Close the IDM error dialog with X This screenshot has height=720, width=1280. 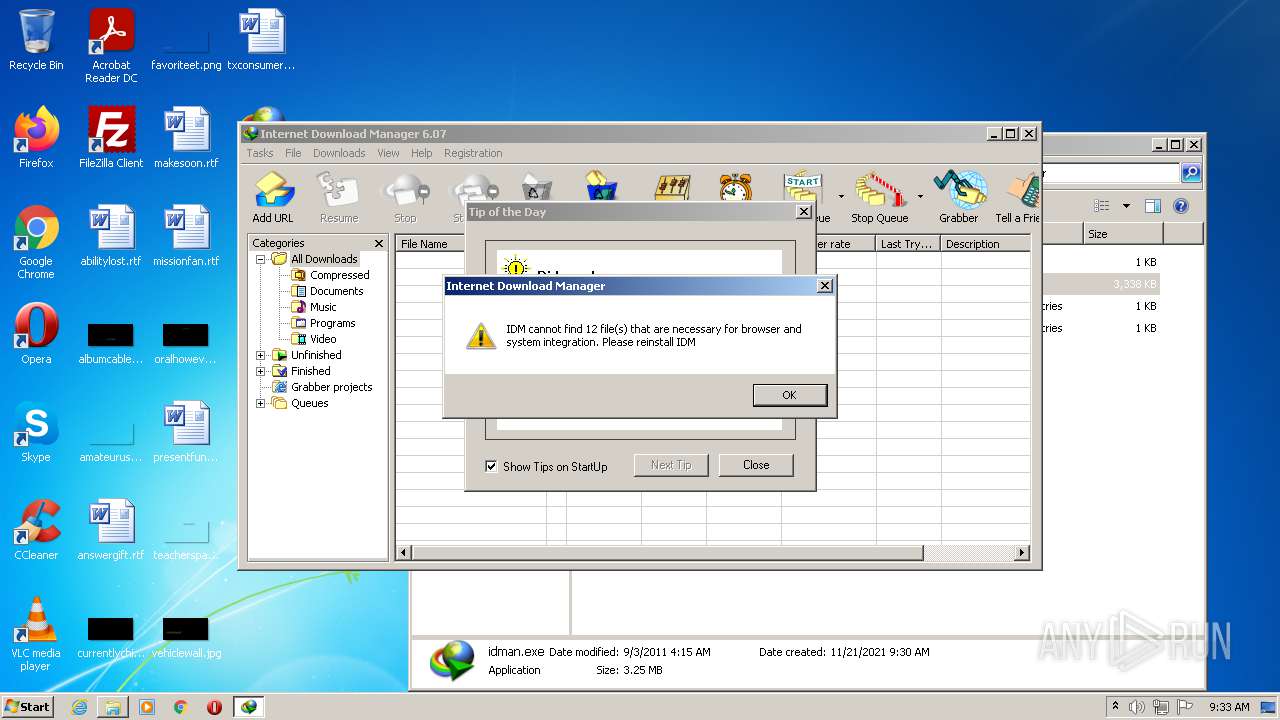point(824,286)
